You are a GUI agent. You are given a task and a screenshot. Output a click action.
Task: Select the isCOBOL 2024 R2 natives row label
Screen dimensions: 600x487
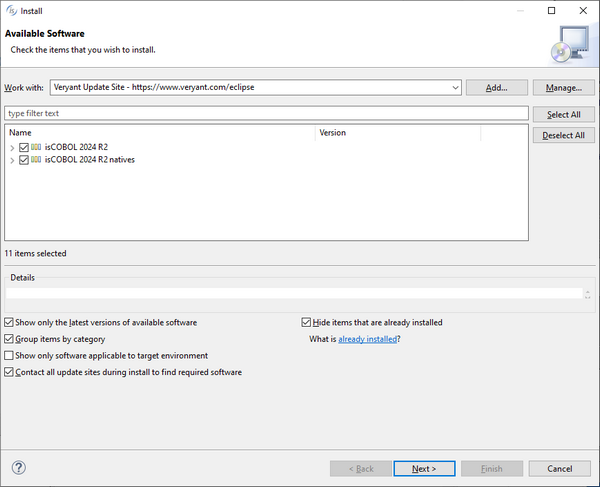coord(90,160)
